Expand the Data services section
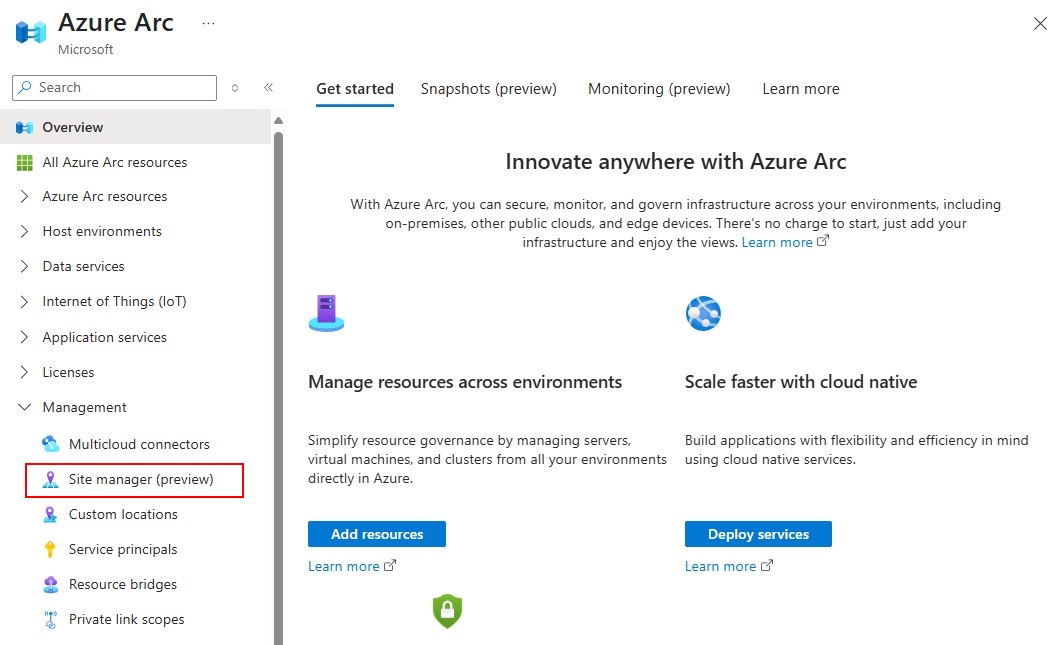 [x=22, y=266]
